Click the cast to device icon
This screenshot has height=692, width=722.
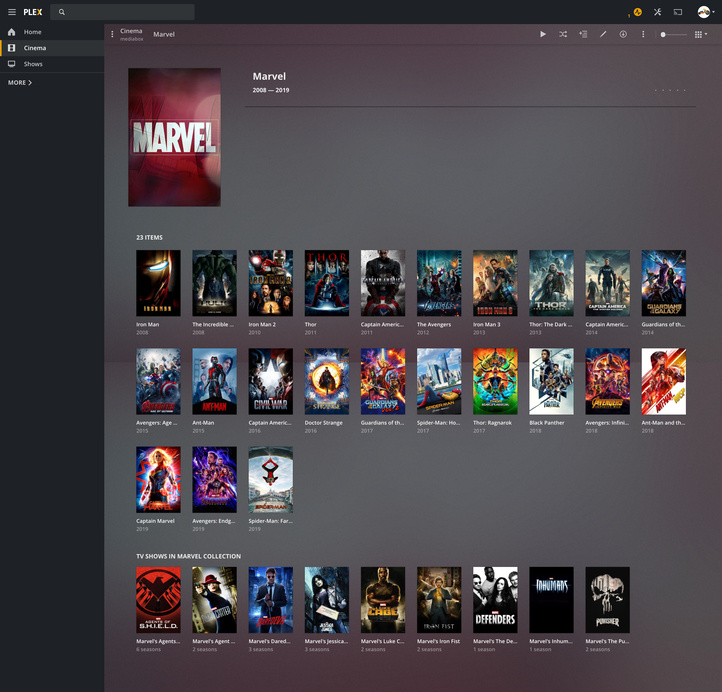678,12
